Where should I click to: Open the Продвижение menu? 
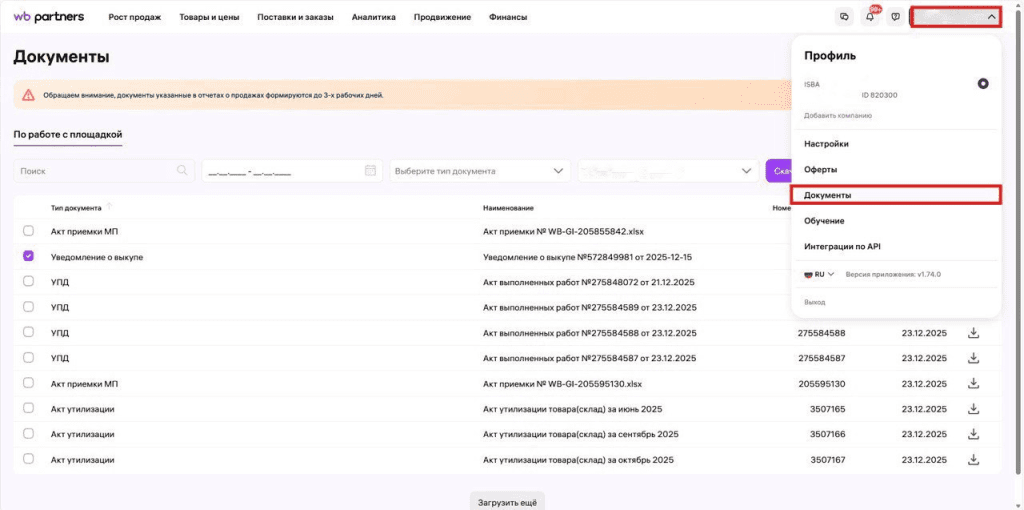[x=442, y=18]
